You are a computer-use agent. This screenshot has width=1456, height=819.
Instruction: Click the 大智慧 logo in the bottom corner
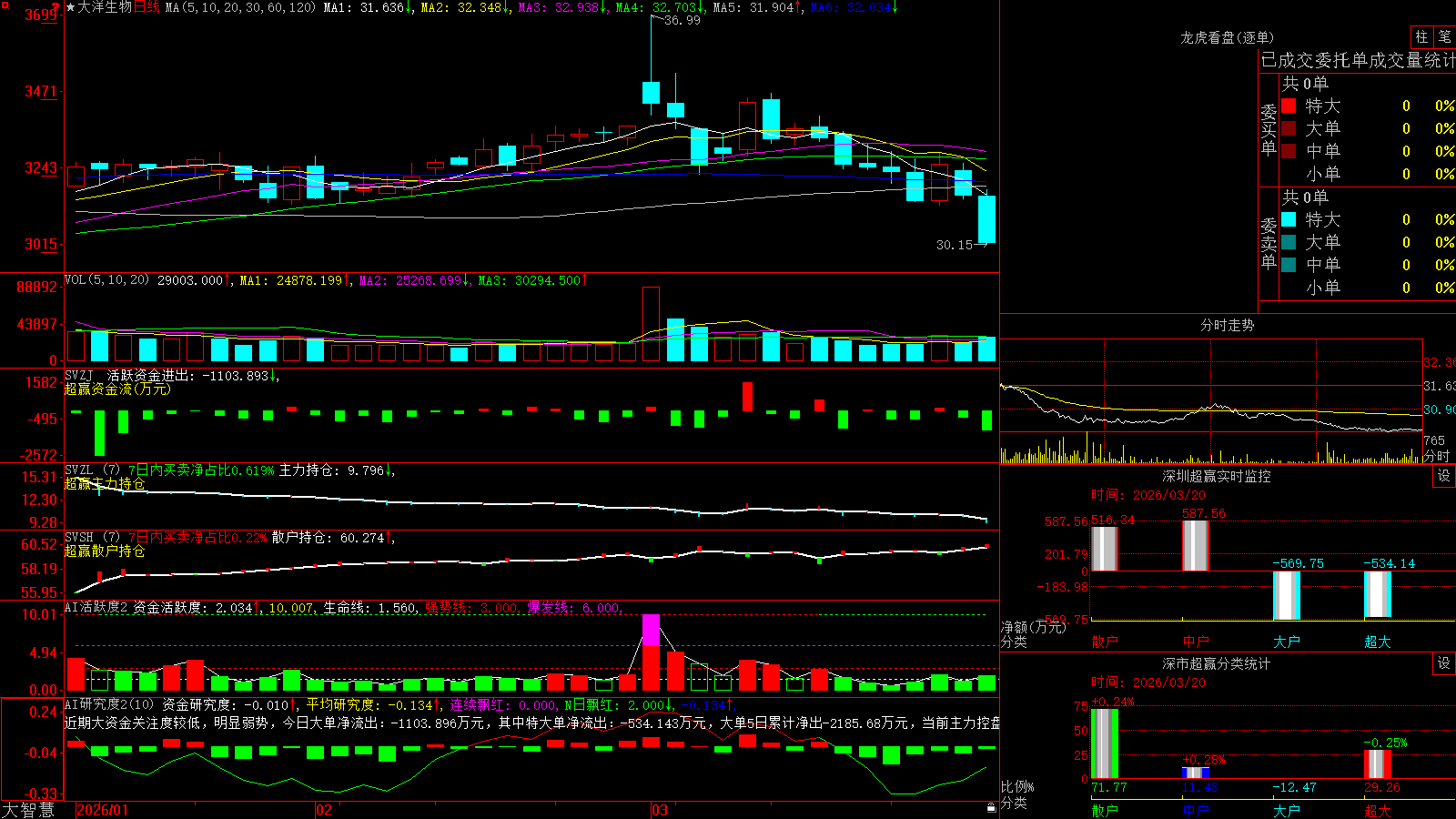[28, 810]
